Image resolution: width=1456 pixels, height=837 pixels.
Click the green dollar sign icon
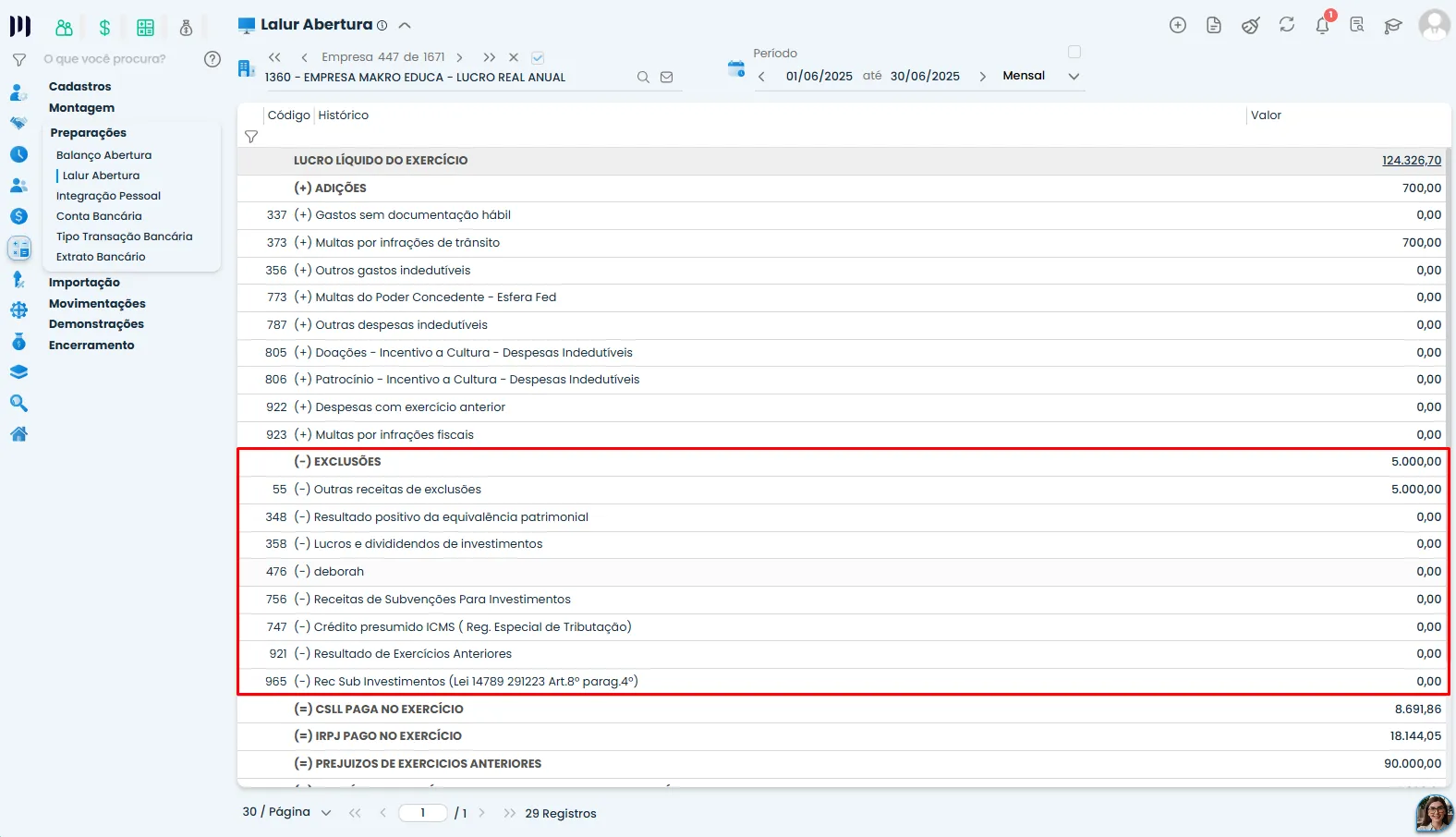(104, 28)
